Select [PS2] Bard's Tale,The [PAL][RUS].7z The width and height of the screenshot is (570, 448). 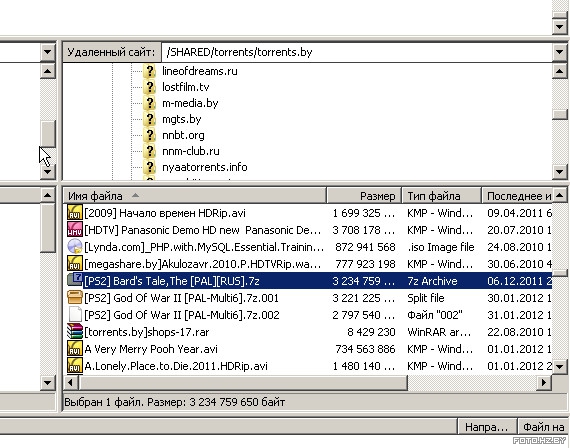point(172,281)
